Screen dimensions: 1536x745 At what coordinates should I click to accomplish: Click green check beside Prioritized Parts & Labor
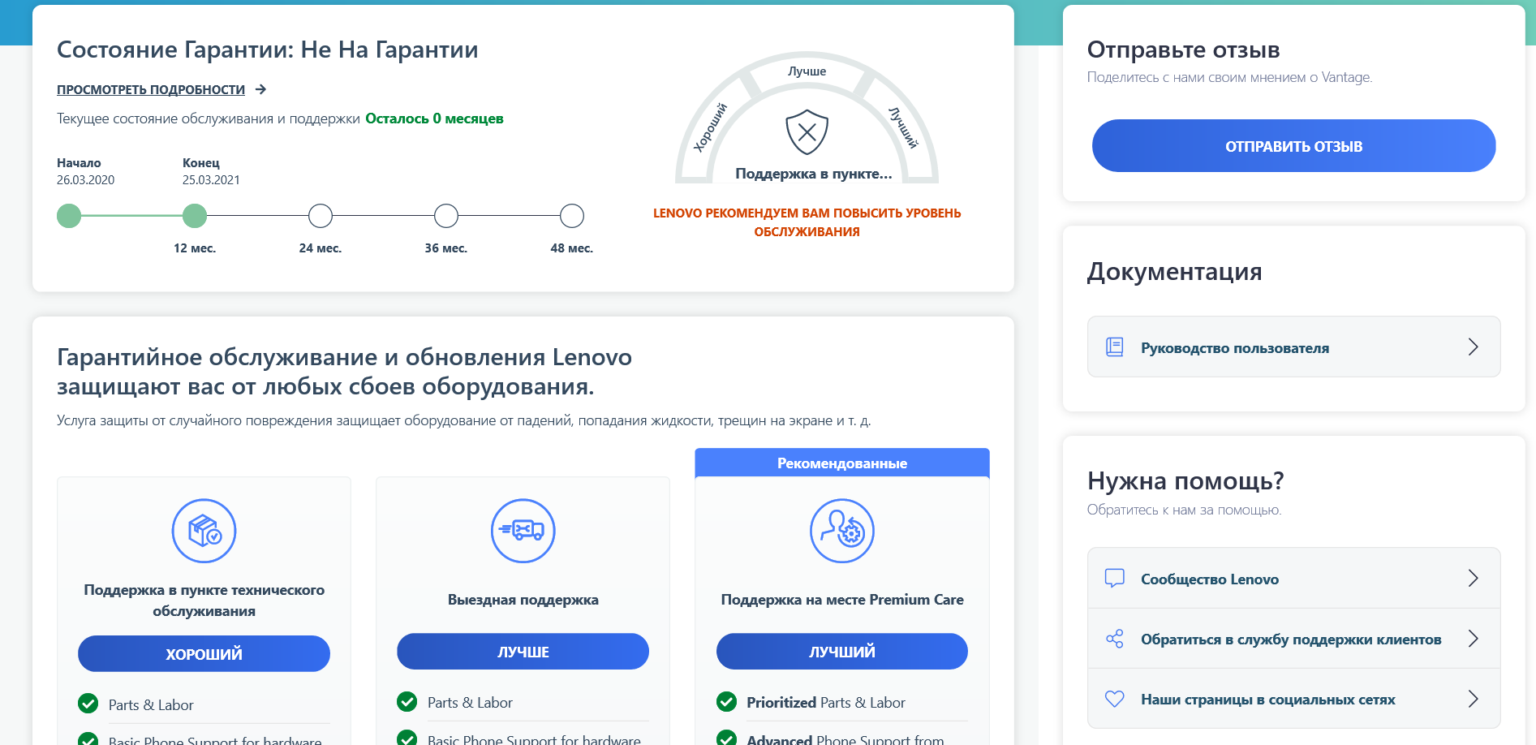point(726,701)
